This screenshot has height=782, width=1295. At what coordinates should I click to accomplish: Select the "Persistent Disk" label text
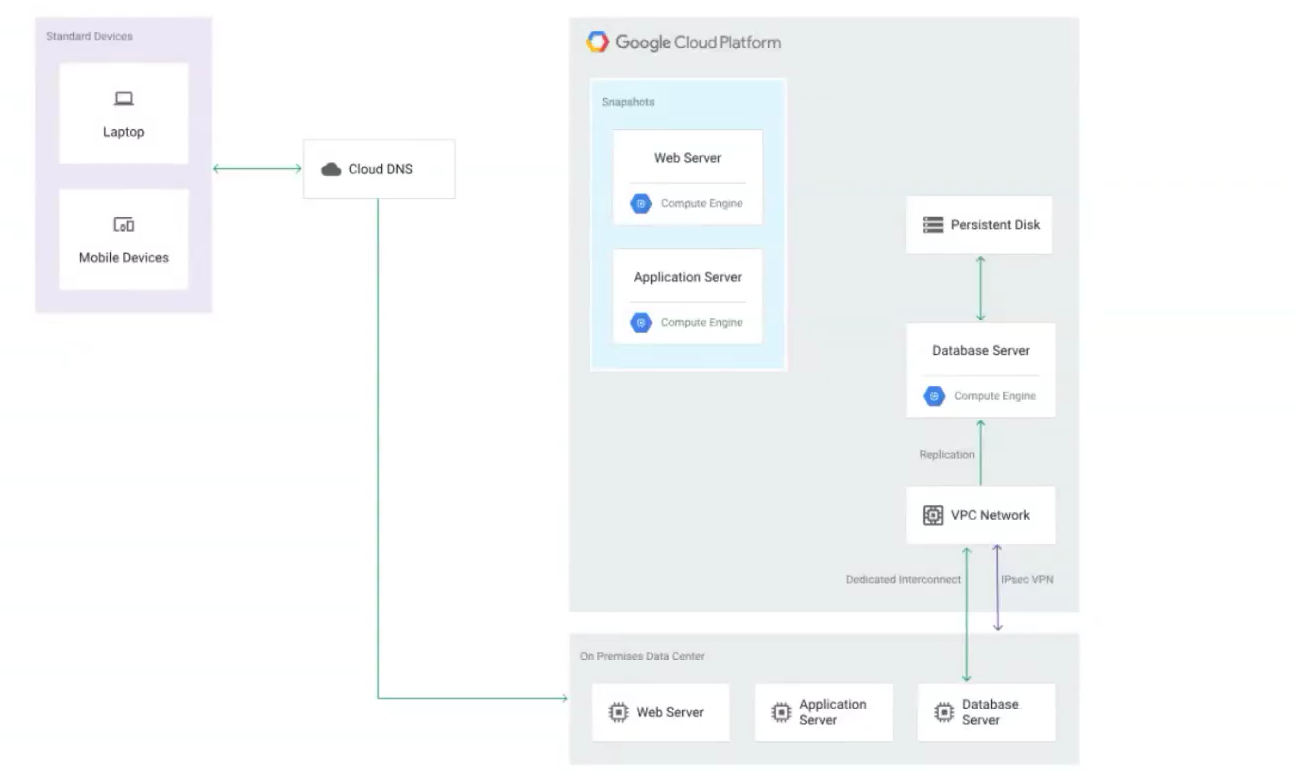coord(995,225)
